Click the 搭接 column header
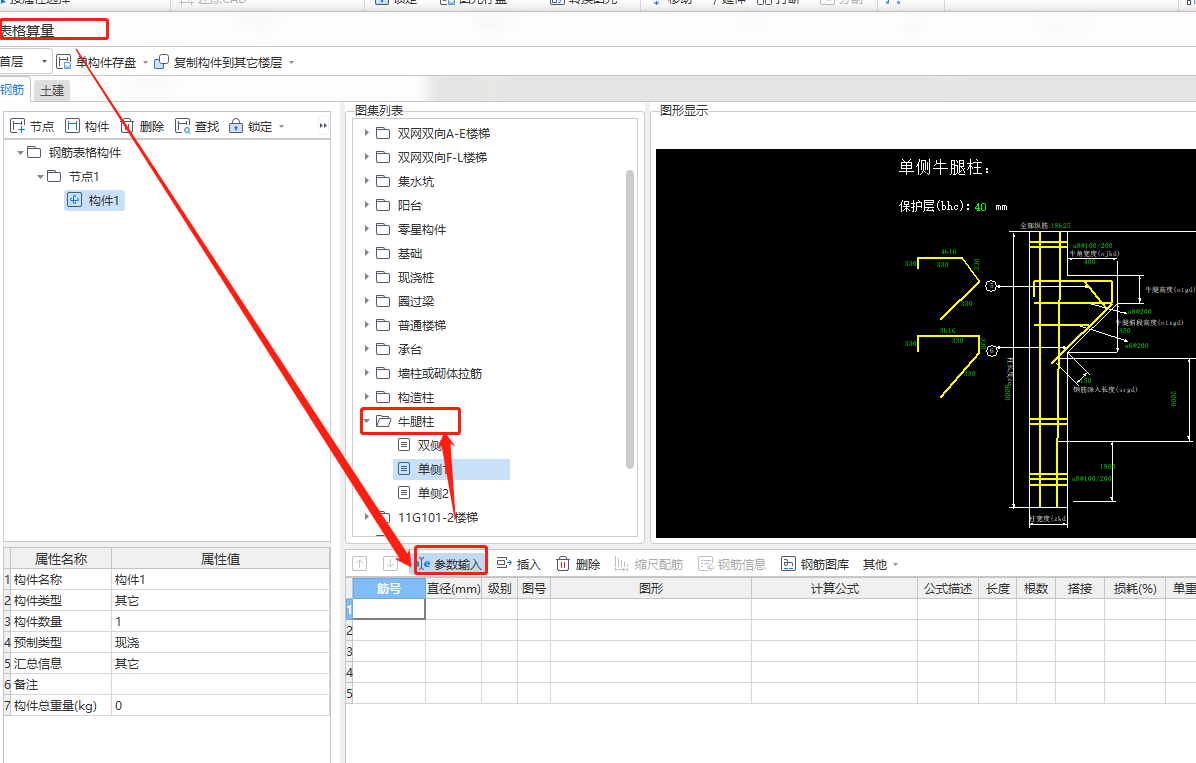 (1080, 588)
